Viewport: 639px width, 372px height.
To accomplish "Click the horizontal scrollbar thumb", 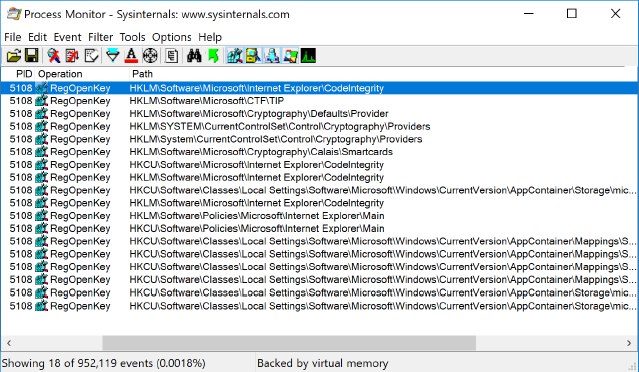I will pyautogui.click(x=289, y=343).
